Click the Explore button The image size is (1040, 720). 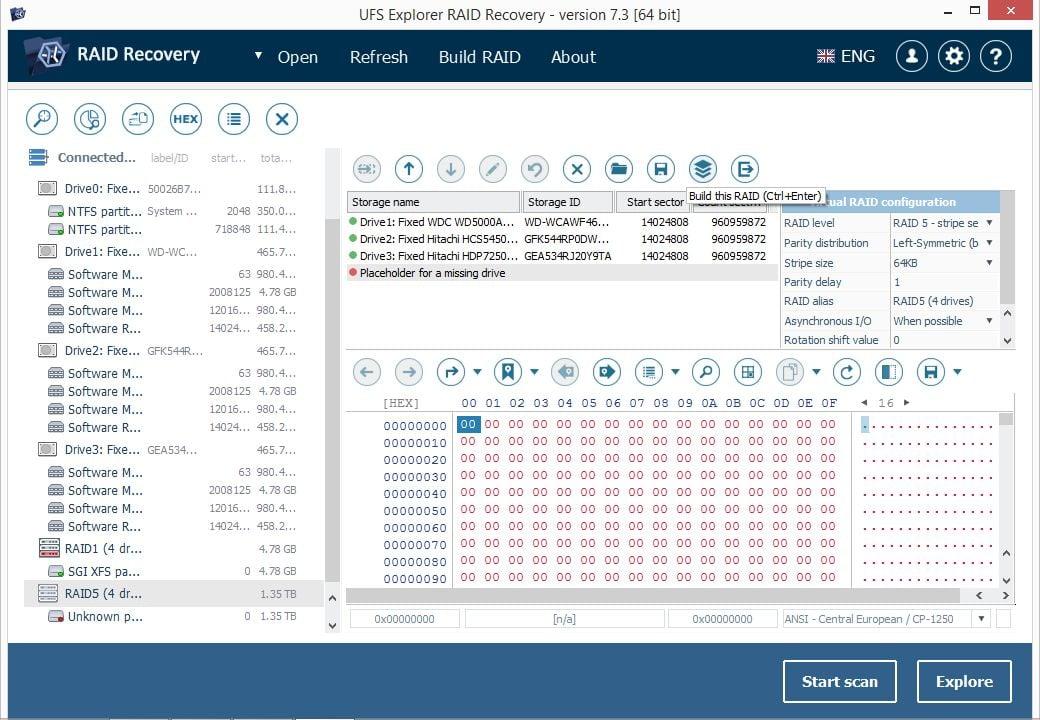click(964, 682)
